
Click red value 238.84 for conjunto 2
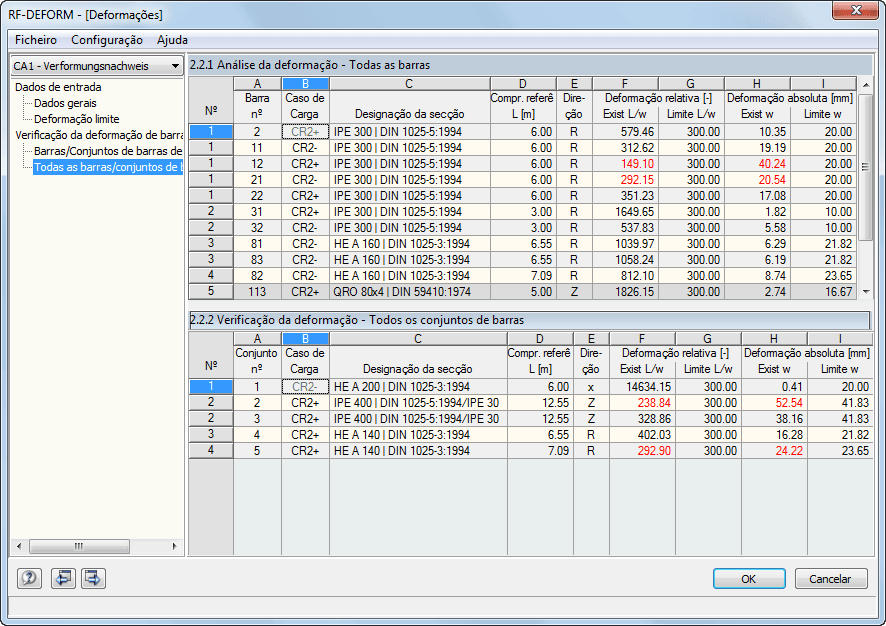[x=642, y=403]
